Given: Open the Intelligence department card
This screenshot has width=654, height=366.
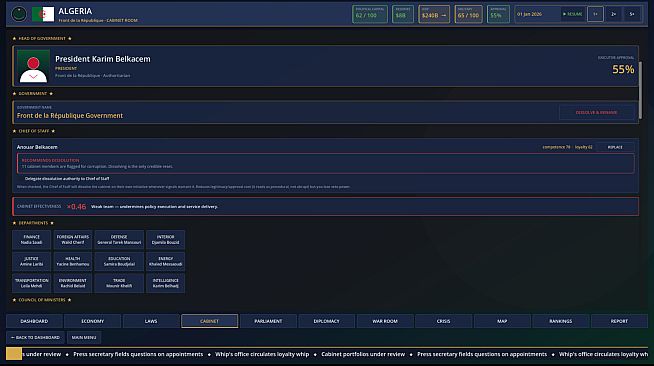Looking at the screenshot, I should 166,283.
